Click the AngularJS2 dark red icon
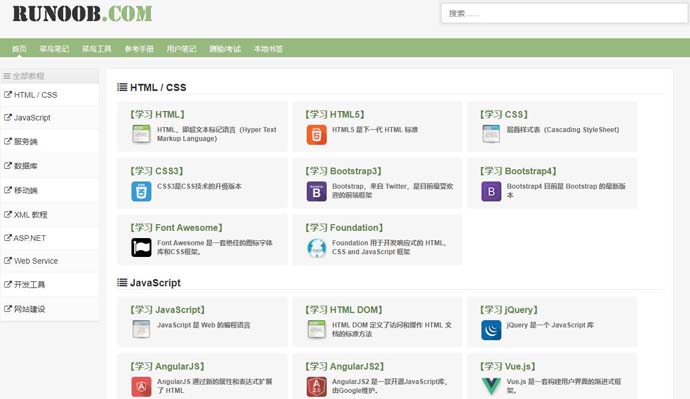The width and height of the screenshot is (690, 399). [x=316, y=387]
